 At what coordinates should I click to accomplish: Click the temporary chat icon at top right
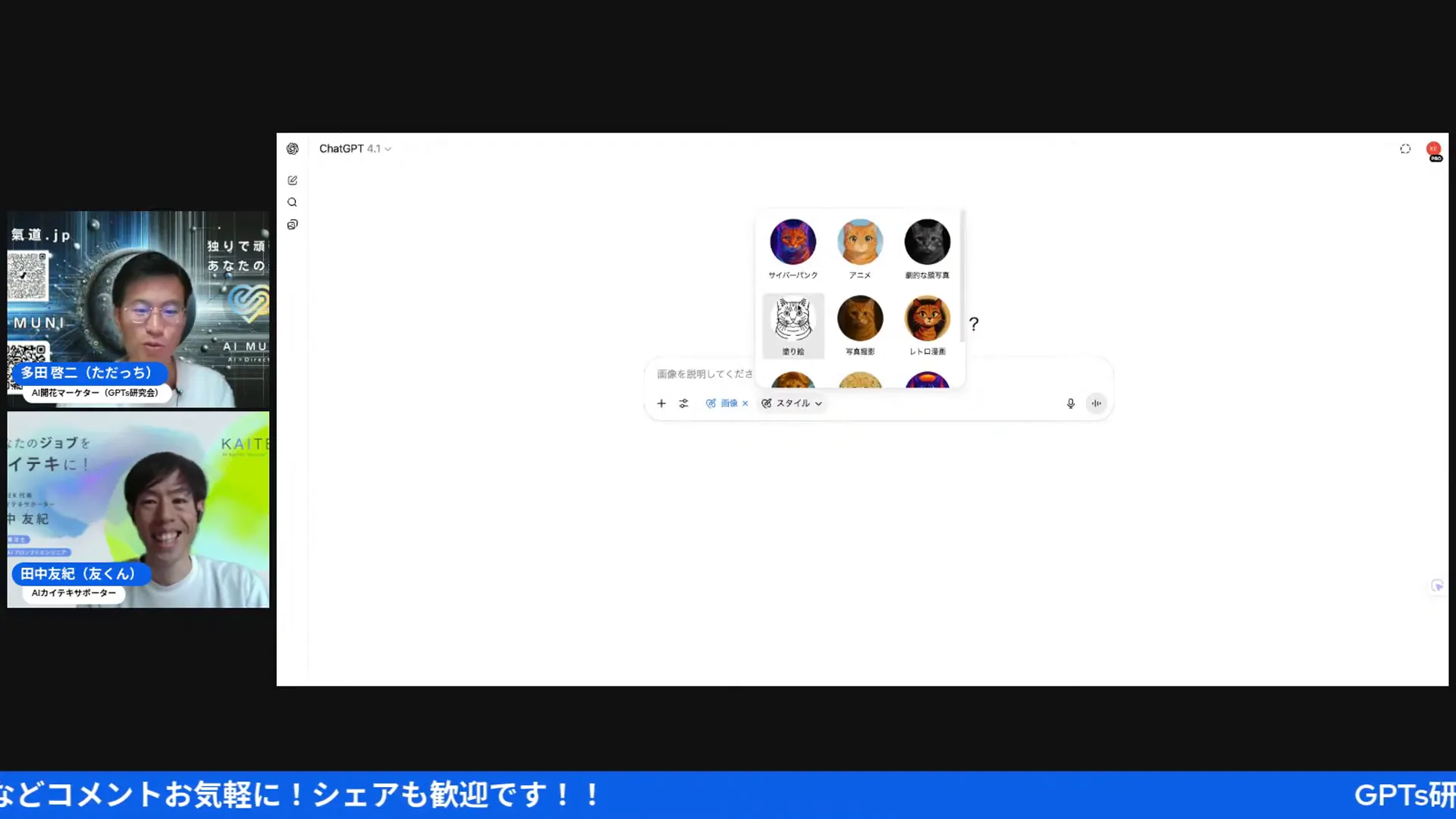(1405, 149)
